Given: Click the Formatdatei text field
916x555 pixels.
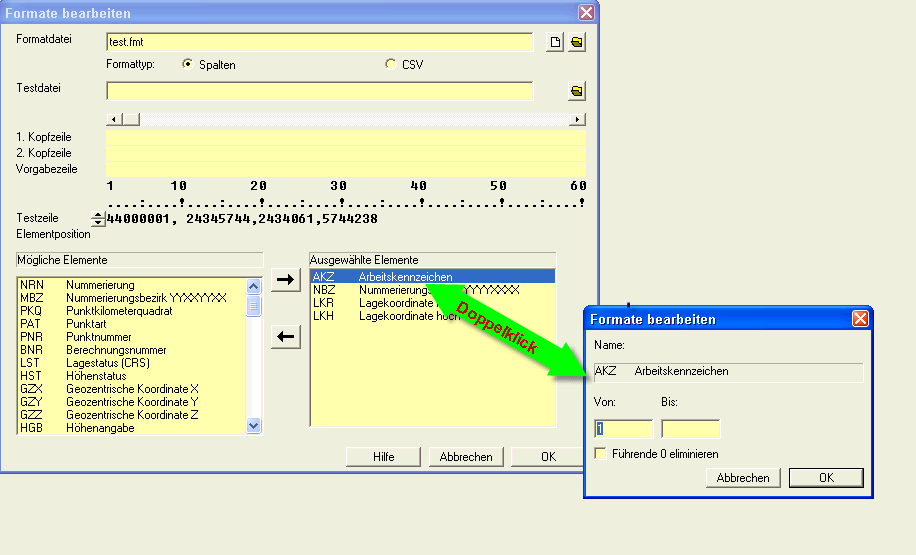Looking at the screenshot, I should click(x=319, y=42).
